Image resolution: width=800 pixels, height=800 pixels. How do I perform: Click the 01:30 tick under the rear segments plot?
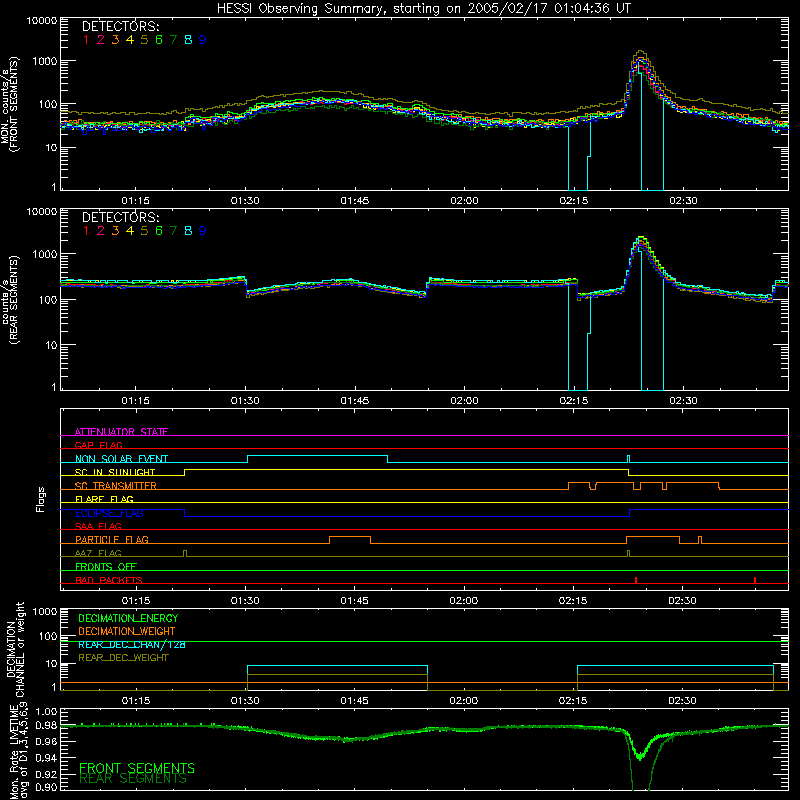pos(245,401)
